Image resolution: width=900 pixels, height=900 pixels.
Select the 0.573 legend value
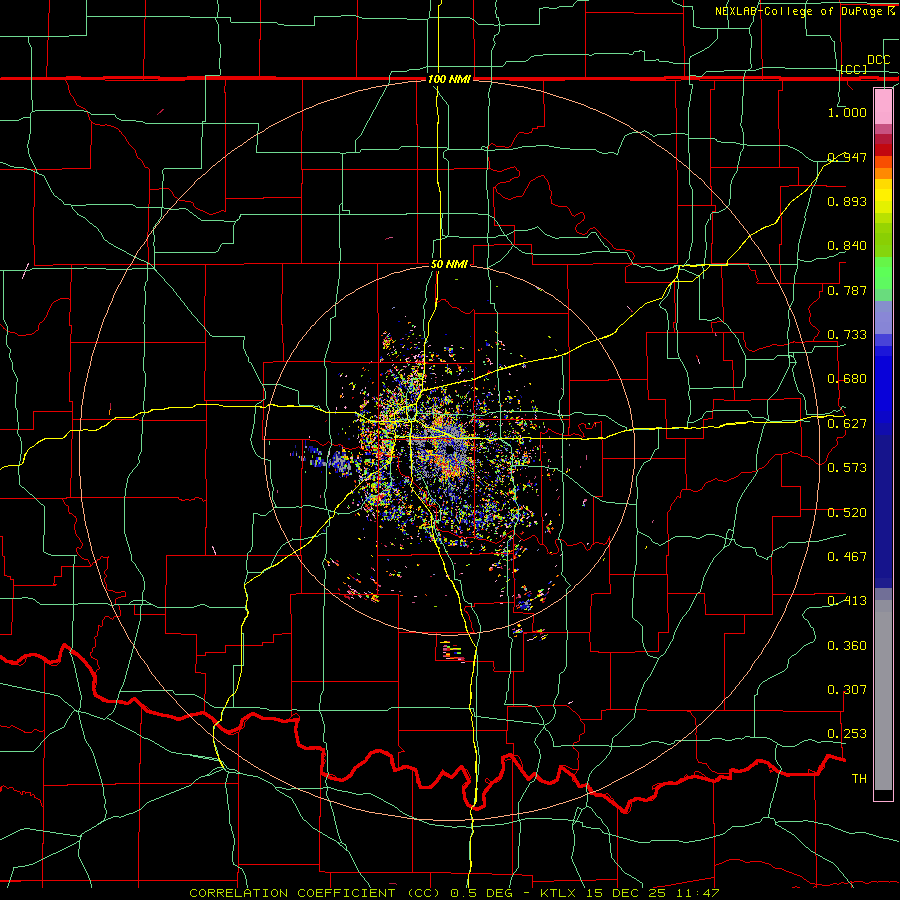847,468
